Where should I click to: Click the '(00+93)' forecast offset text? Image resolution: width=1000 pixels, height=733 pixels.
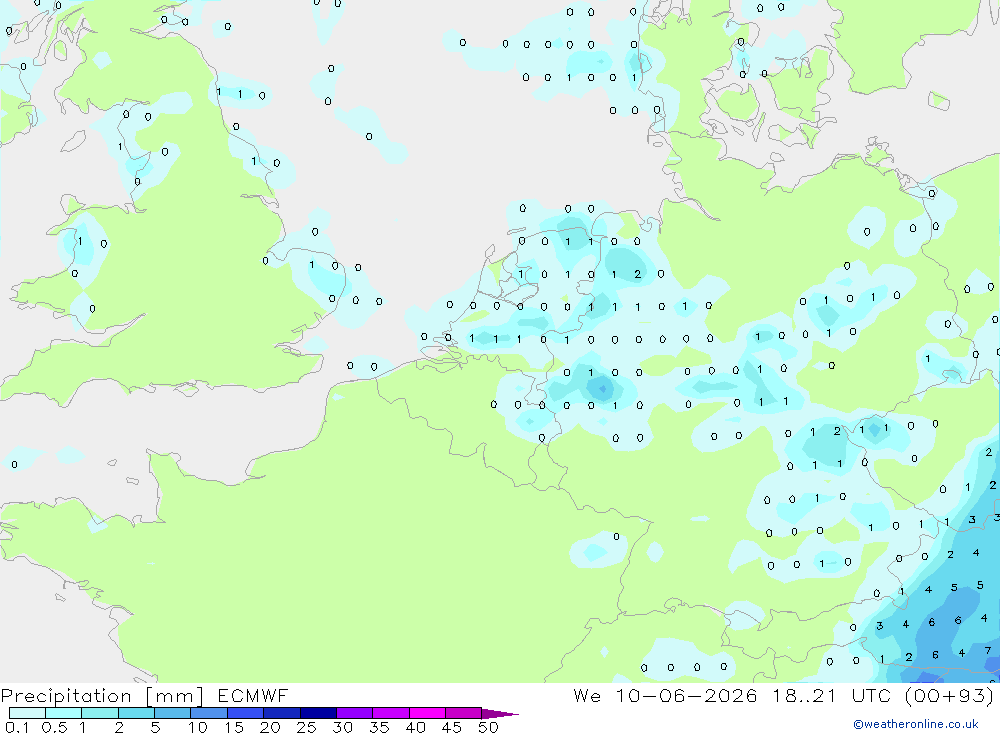[949, 695]
